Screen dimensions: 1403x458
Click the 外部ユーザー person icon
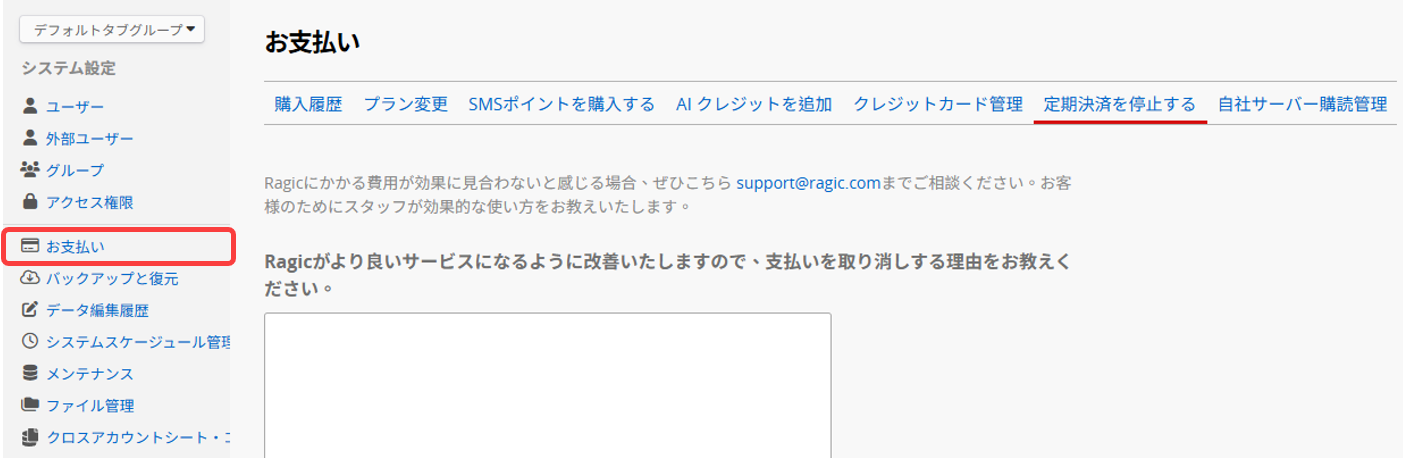tap(30, 138)
